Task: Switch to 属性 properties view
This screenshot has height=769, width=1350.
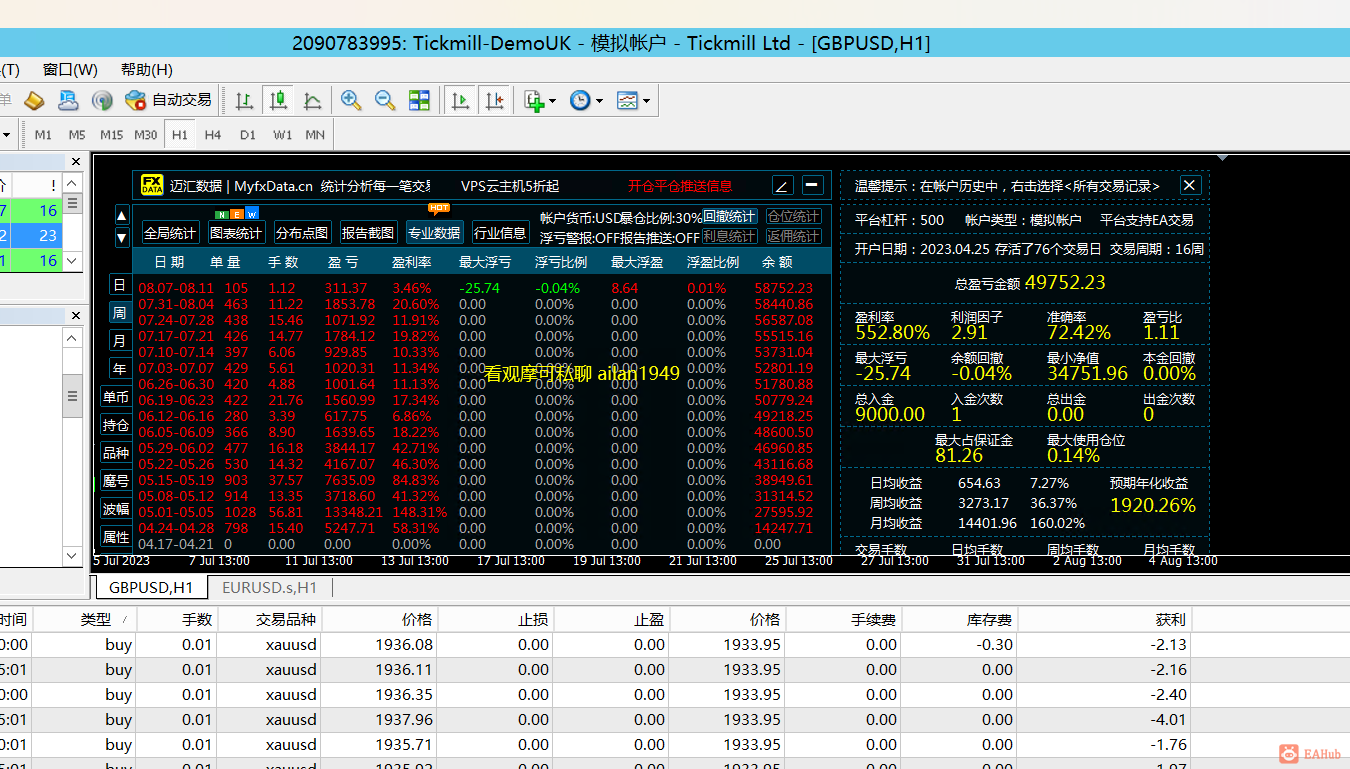Action: [x=116, y=537]
